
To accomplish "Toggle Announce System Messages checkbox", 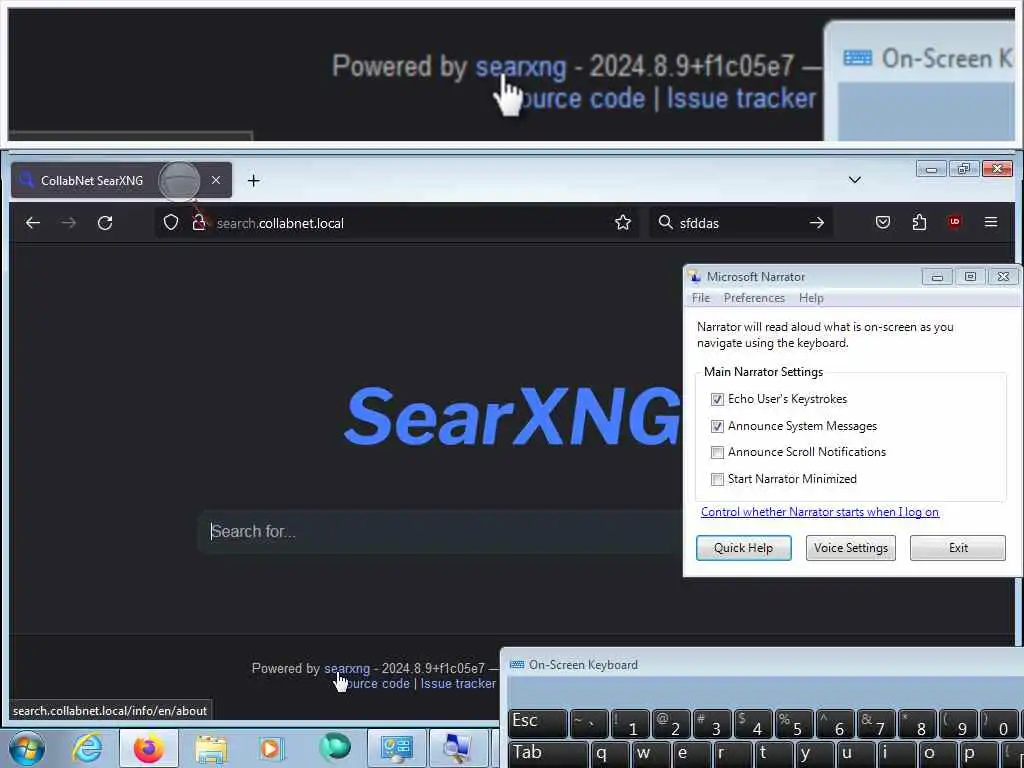I will pyautogui.click(x=717, y=426).
